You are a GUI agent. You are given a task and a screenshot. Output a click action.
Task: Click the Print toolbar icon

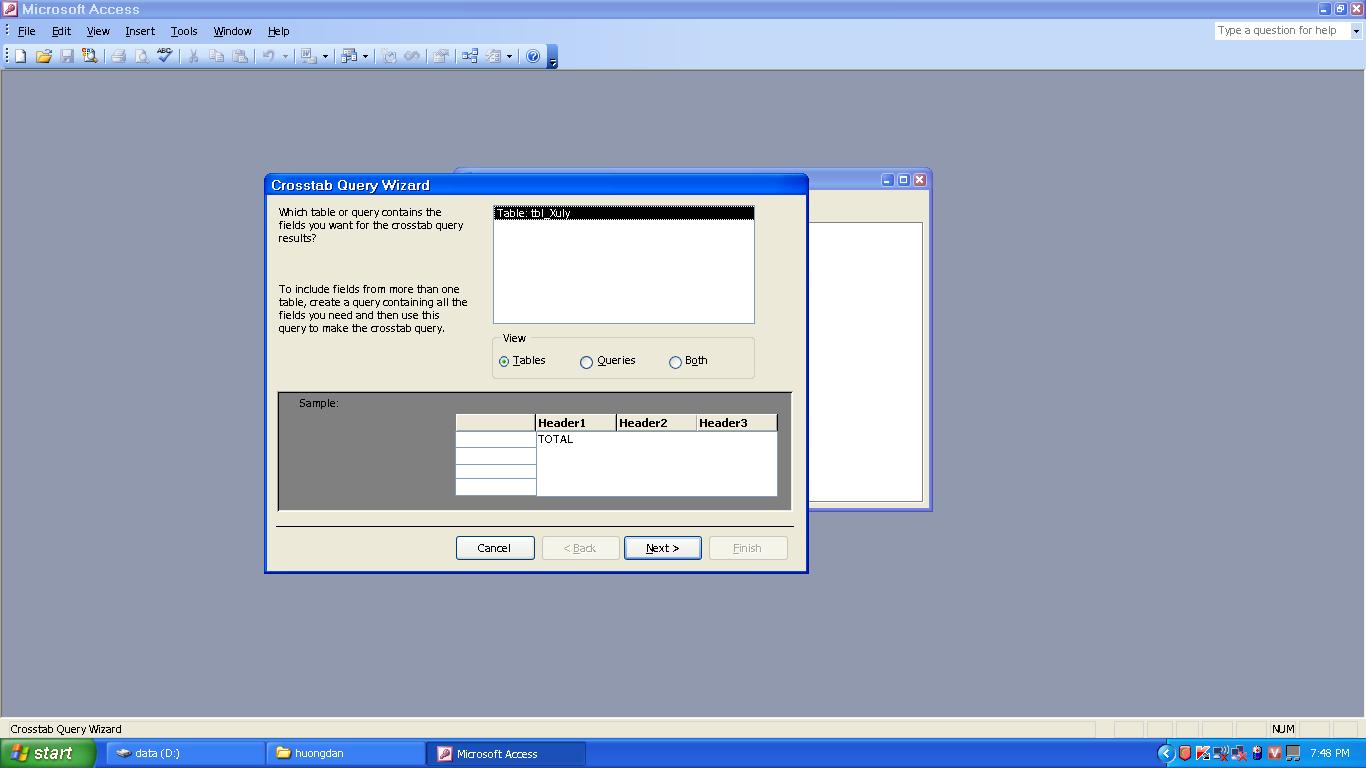point(118,56)
